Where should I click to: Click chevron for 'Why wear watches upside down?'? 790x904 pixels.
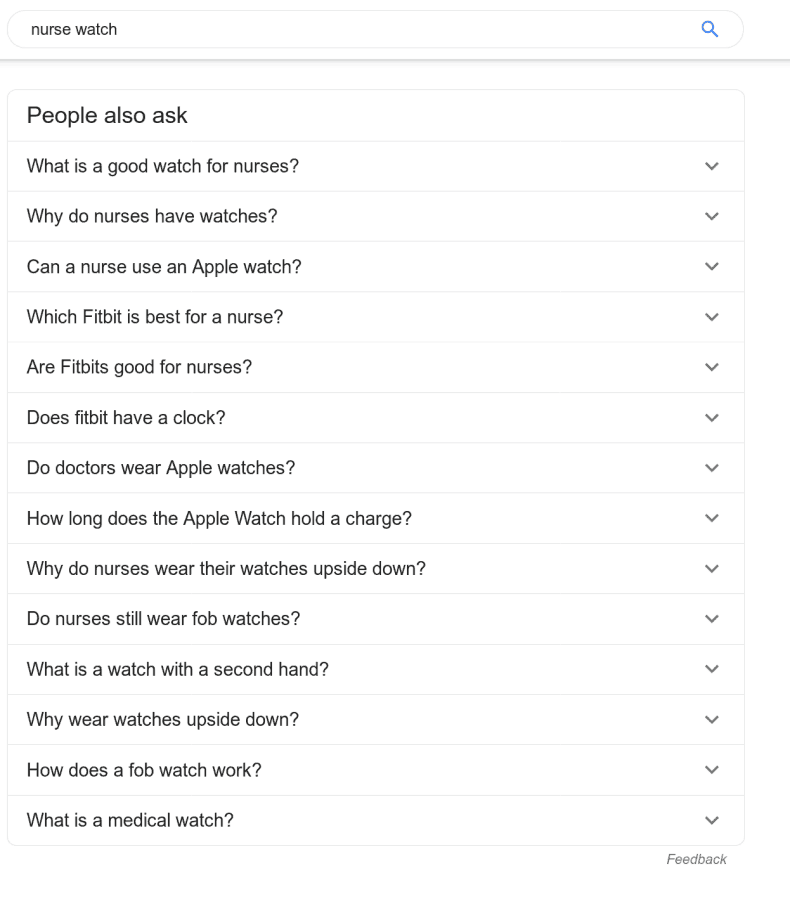coord(711,720)
